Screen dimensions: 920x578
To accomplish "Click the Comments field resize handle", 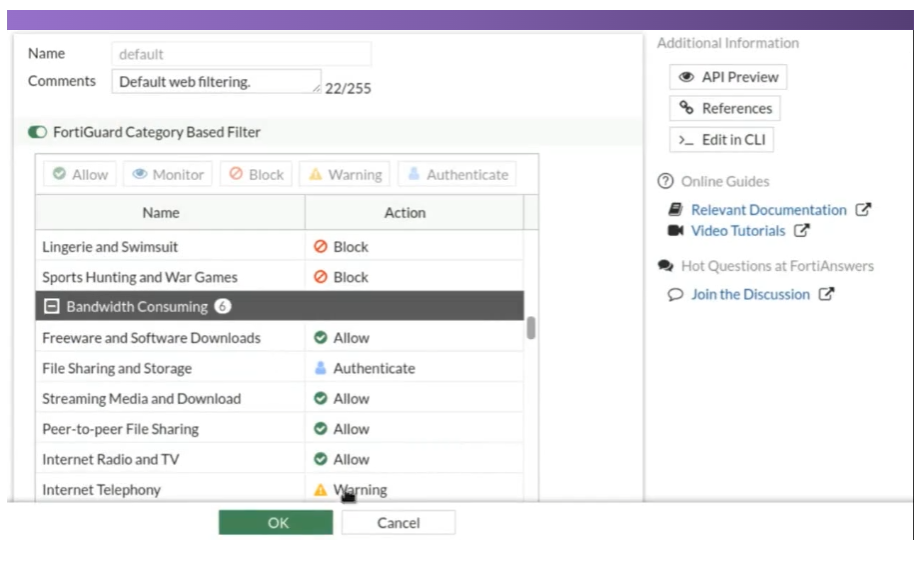I will 316,88.
